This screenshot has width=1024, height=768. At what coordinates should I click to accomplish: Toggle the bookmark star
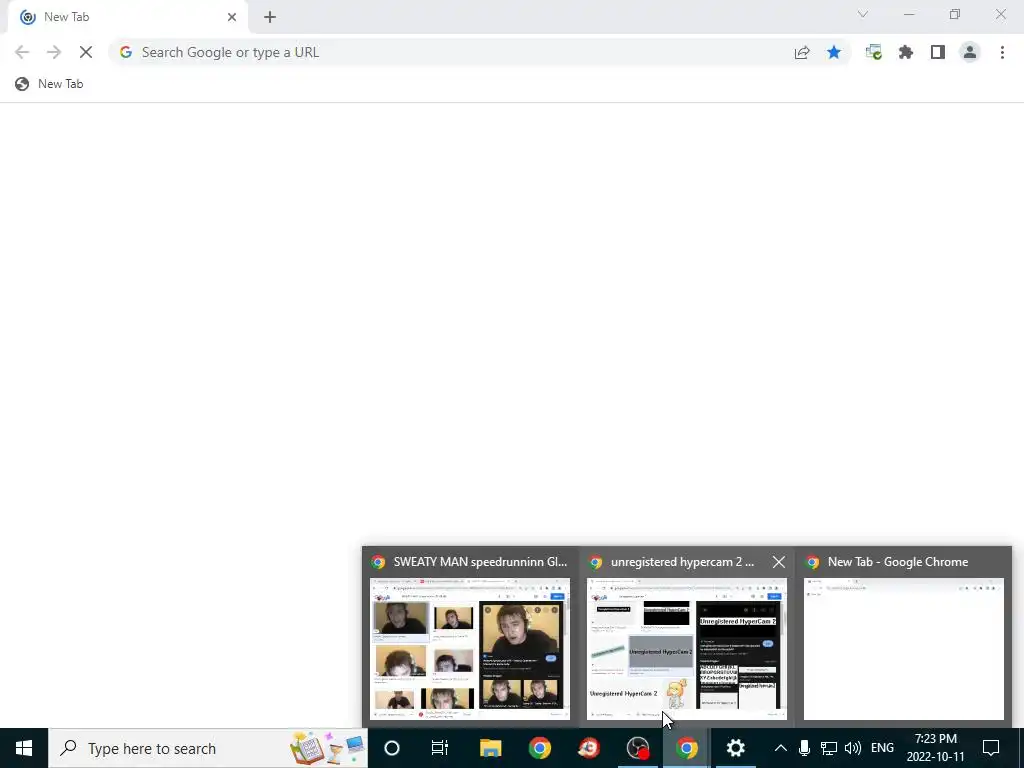point(834,52)
